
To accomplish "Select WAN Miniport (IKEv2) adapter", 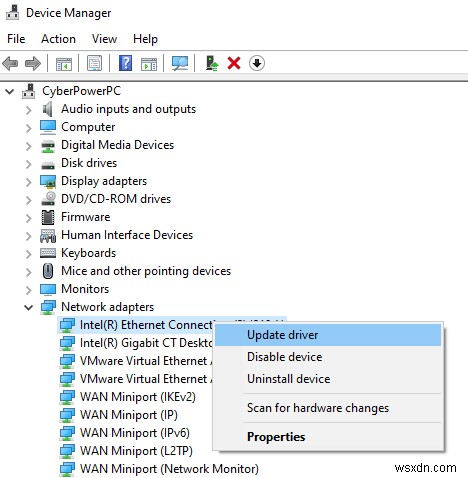I will pyautogui.click(x=137, y=397).
